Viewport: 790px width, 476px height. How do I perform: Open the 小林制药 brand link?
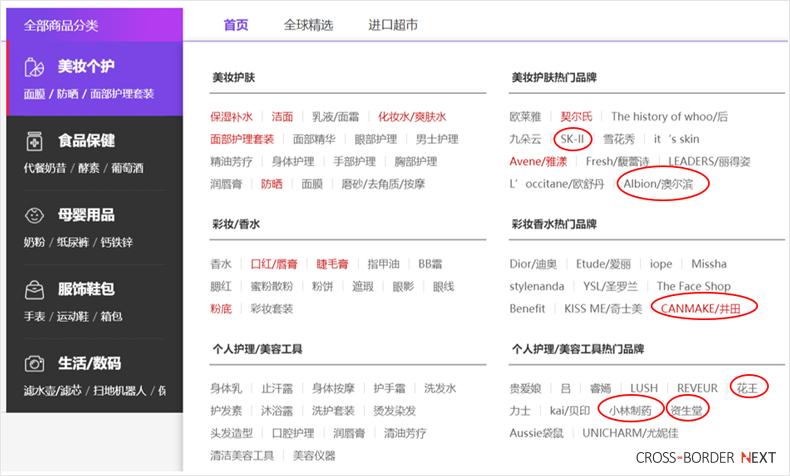tap(630, 411)
